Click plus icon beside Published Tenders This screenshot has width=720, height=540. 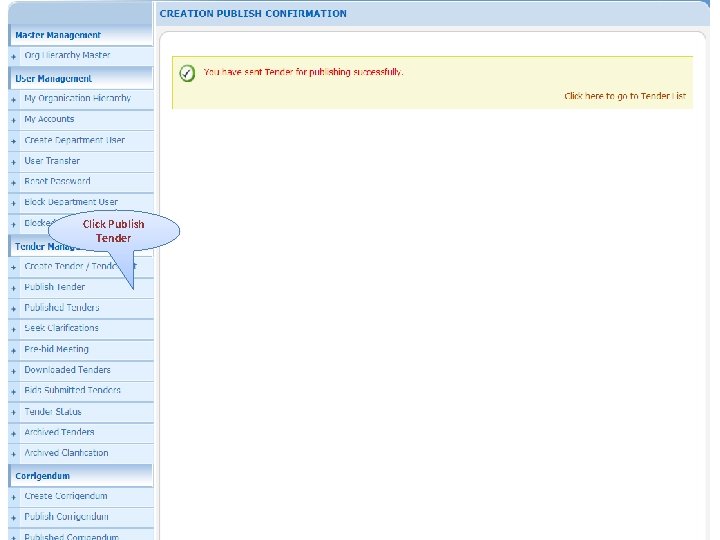tap(14, 309)
